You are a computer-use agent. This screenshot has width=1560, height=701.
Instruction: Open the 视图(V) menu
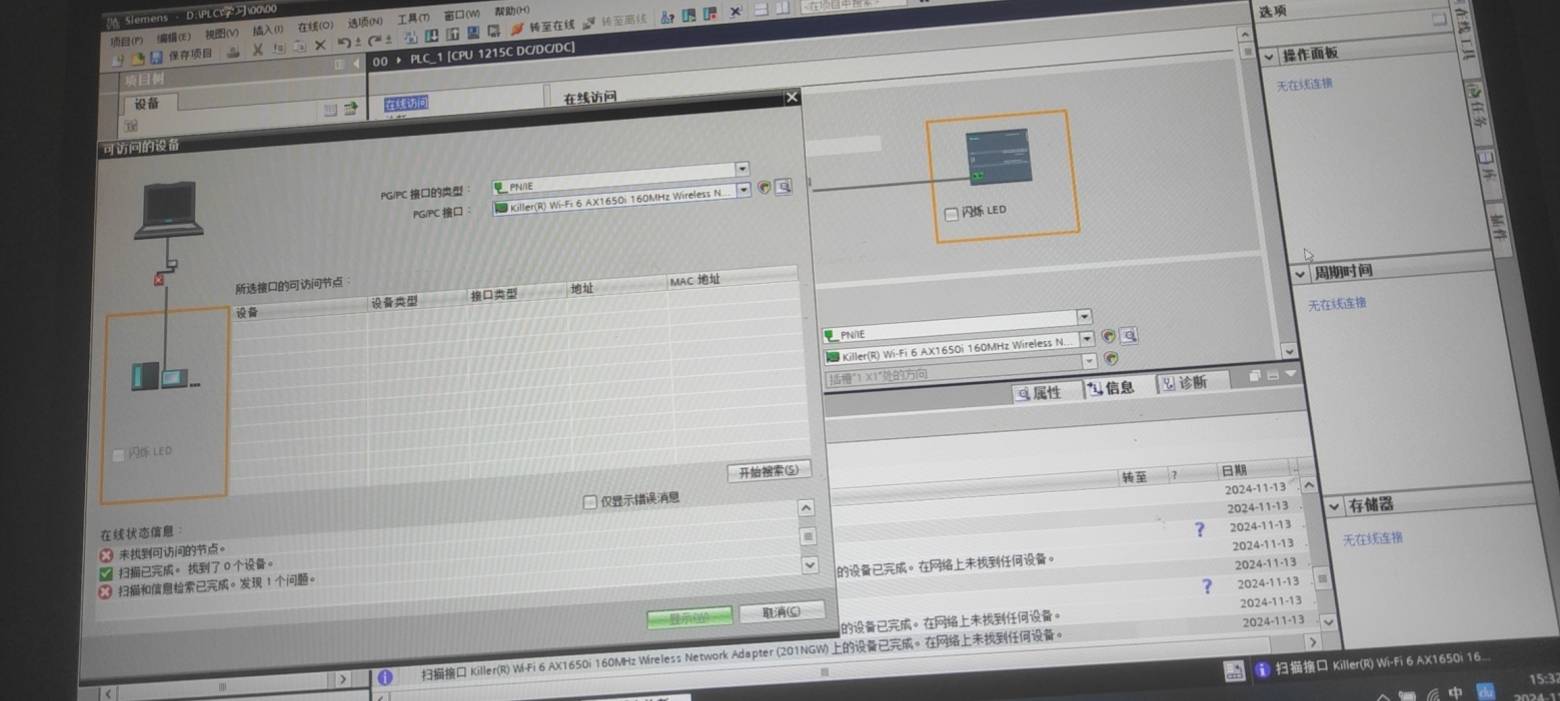(221, 33)
